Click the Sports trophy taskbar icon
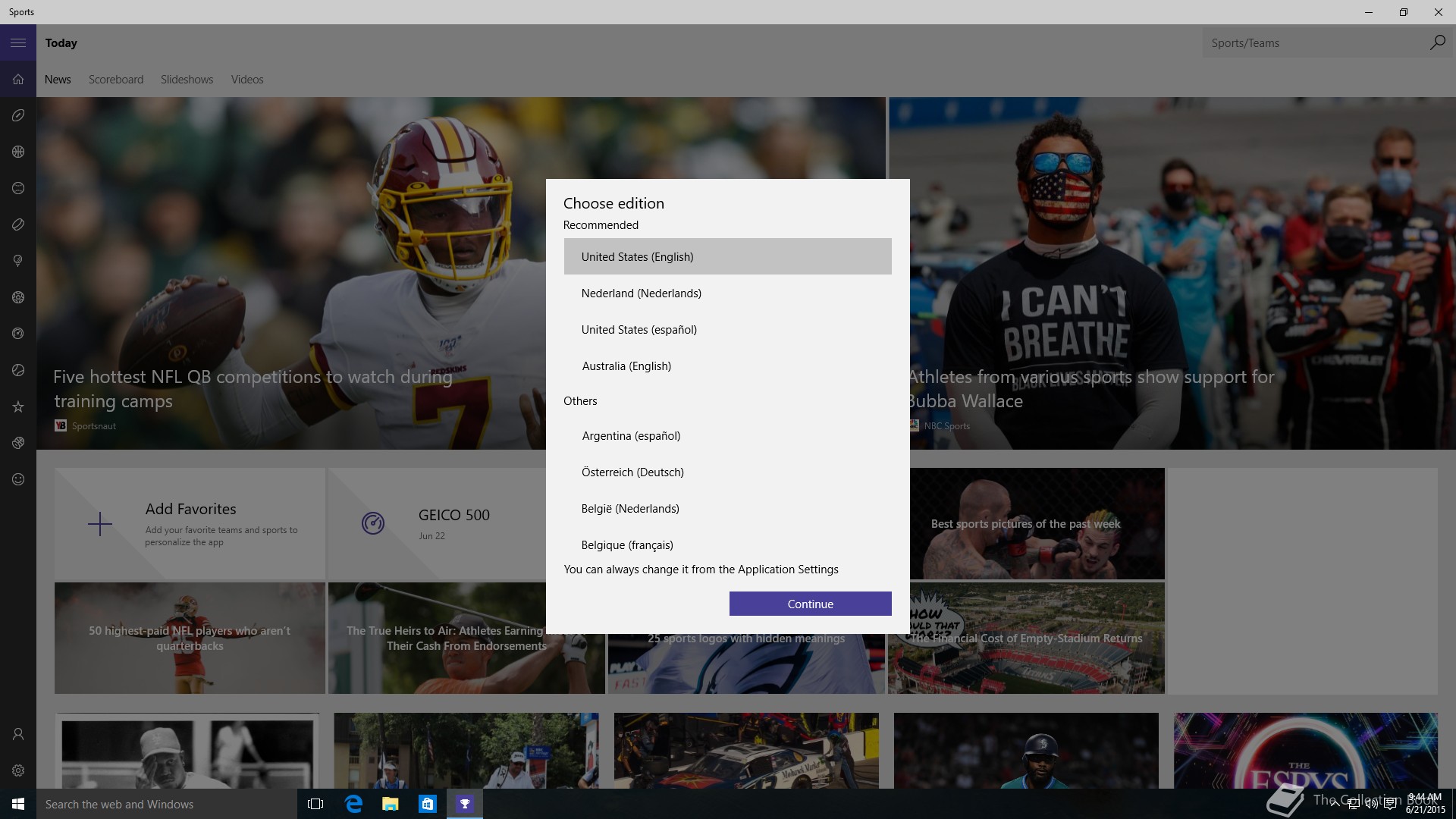The width and height of the screenshot is (1456, 819). [x=465, y=804]
